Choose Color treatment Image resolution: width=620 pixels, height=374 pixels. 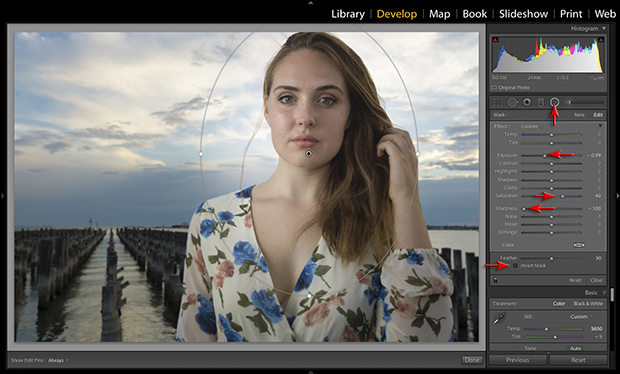[559, 304]
